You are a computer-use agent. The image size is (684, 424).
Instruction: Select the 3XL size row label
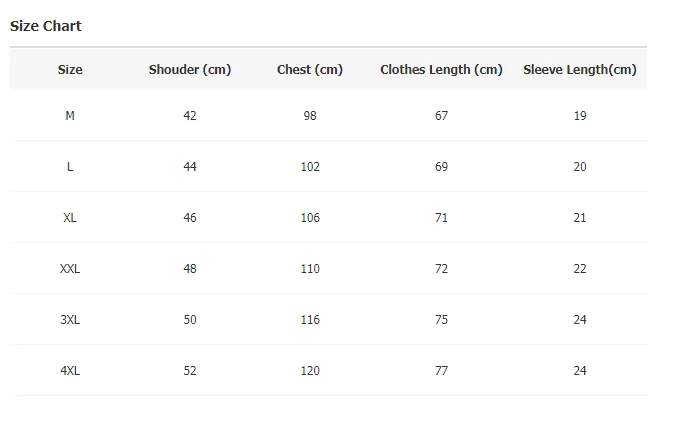(70, 320)
